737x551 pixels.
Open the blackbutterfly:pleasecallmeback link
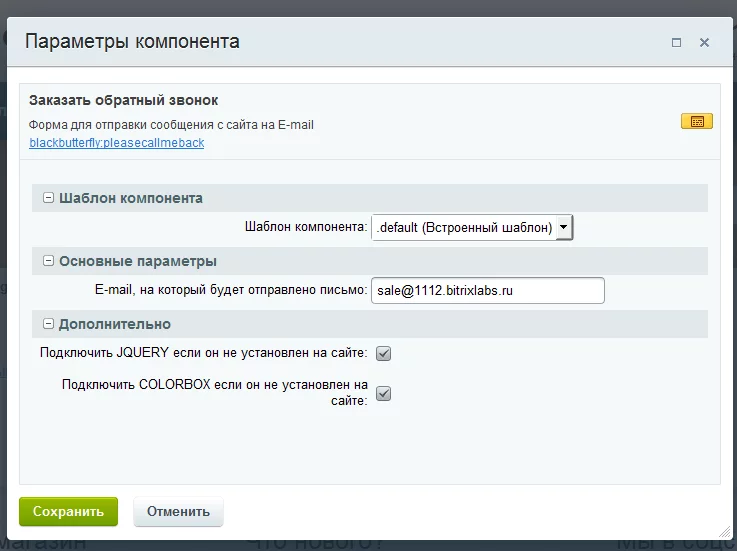coord(117,143)
